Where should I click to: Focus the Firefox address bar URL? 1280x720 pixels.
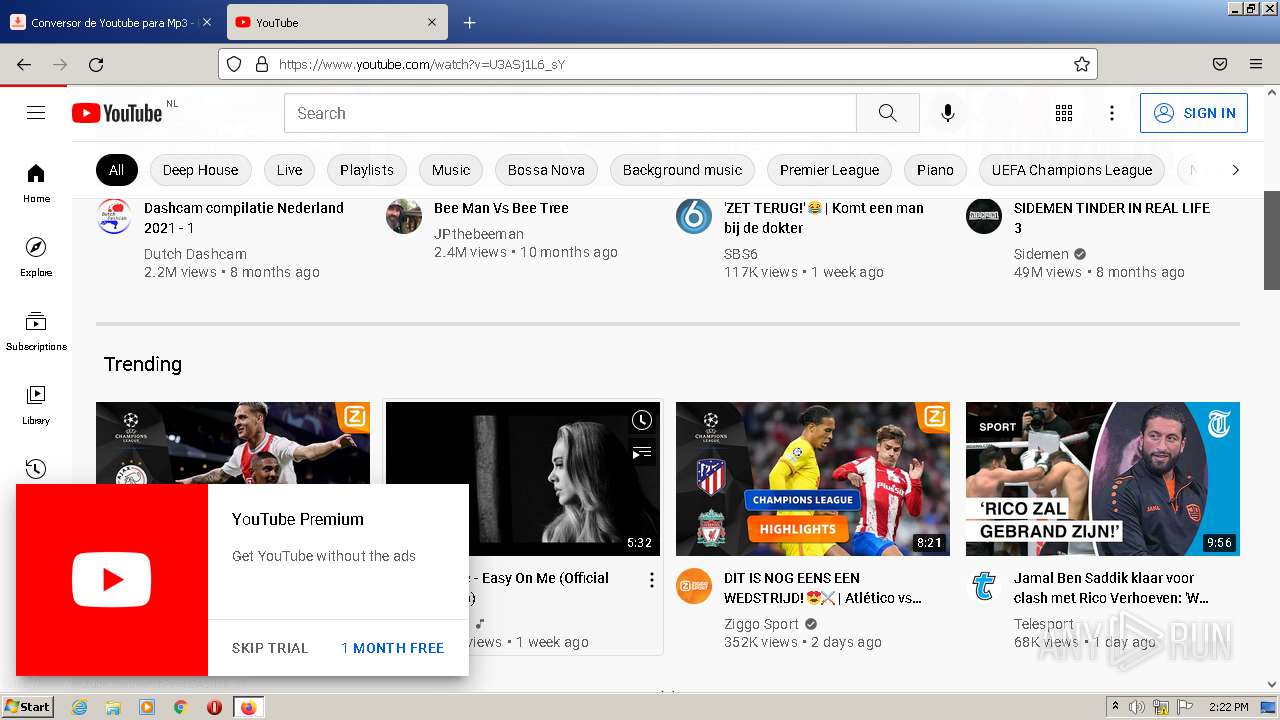tap(660, 64)
